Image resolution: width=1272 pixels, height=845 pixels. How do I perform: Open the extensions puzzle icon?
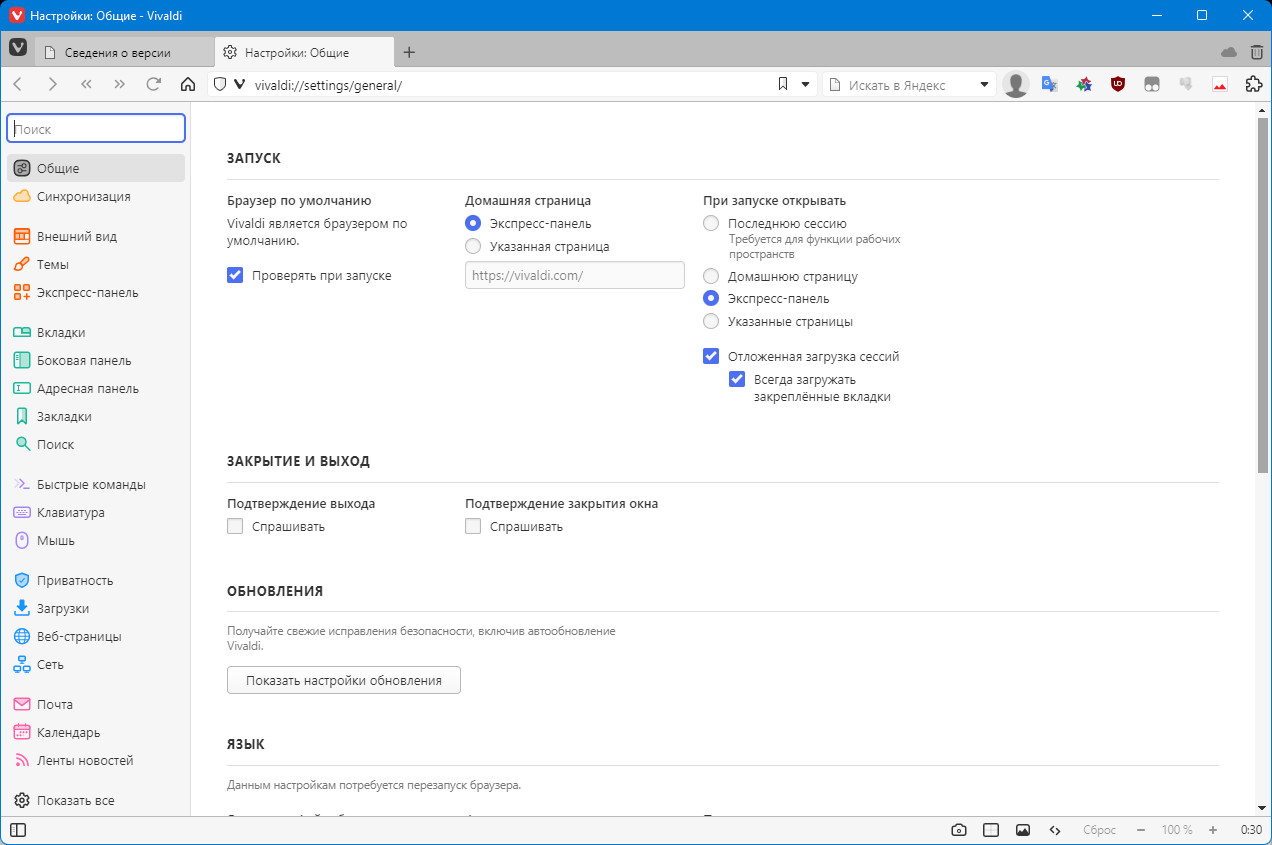1253,85
